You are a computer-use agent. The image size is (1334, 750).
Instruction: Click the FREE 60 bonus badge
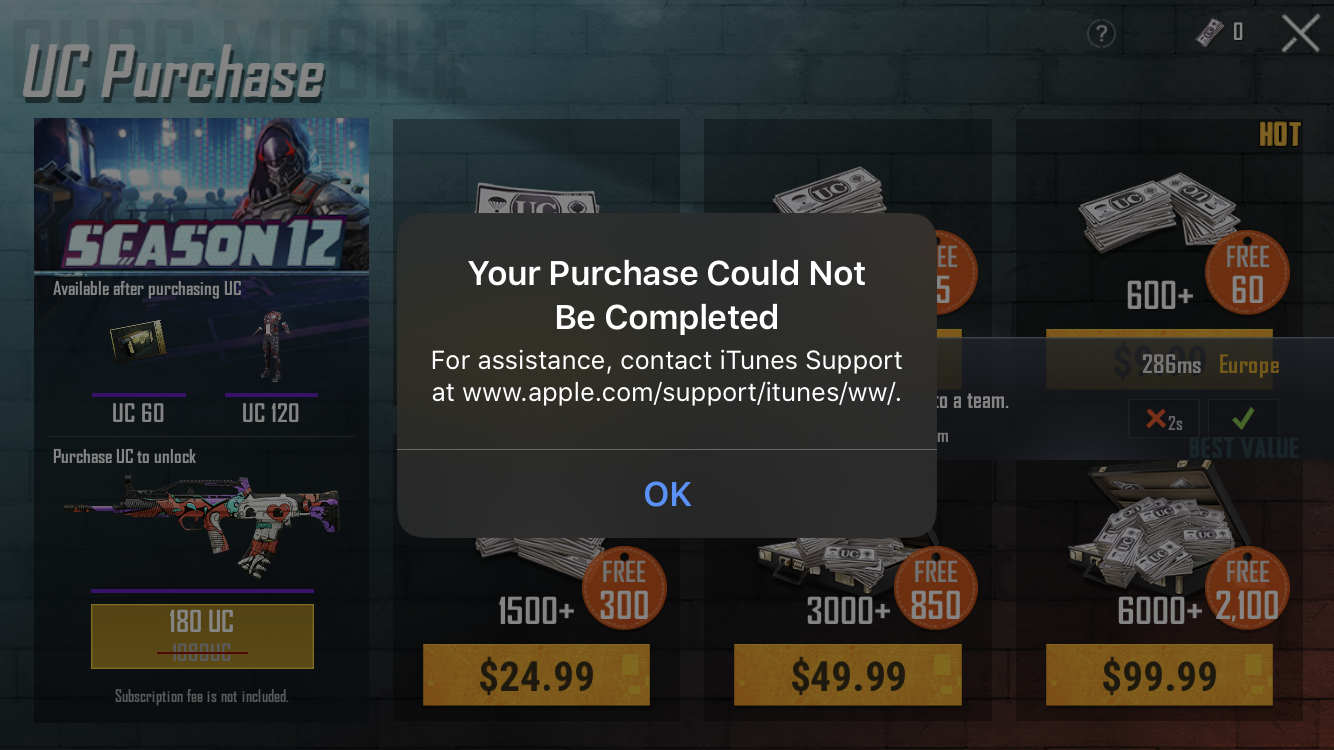(1247, 274)
